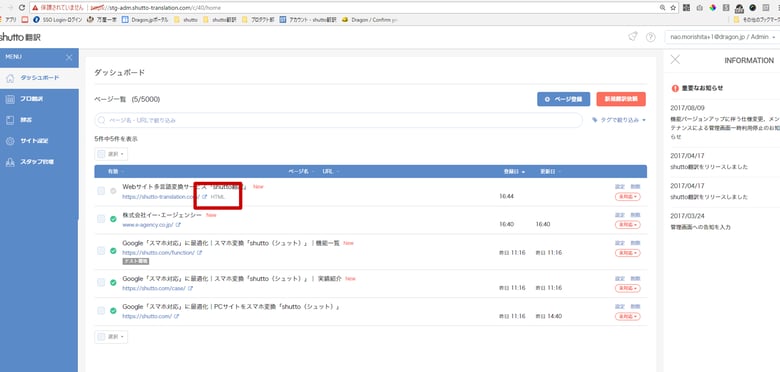The width and height of the screenshot is (780, 372).
Task: Open the https://shutto.com/function/ link
Action: pos(159,253)
